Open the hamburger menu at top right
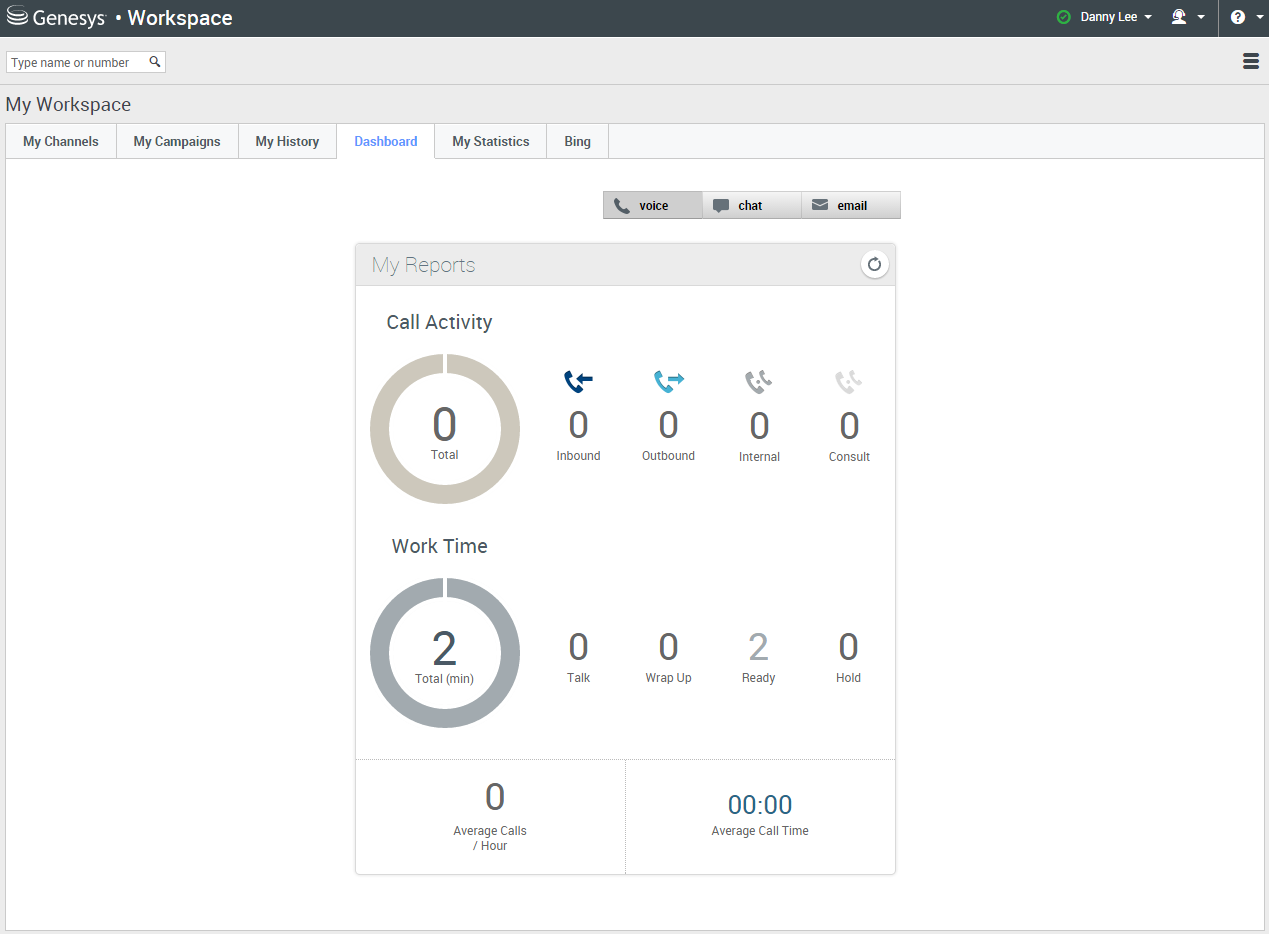 pyautogui.click(x=1250, y=61)
